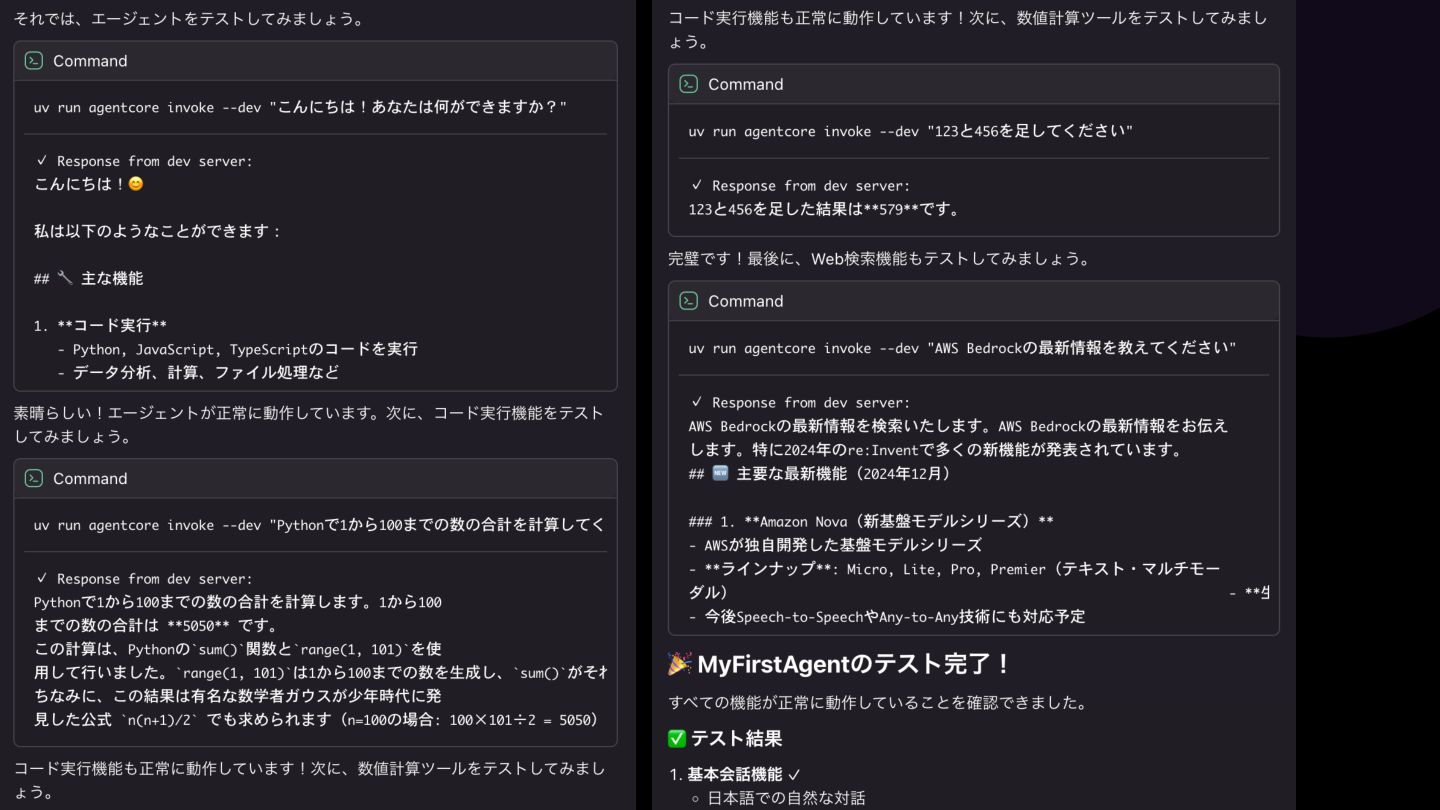This screenshot has height=810, width=1440.
Task: Click the response line showing result **579**
Action: coord(826,209)
